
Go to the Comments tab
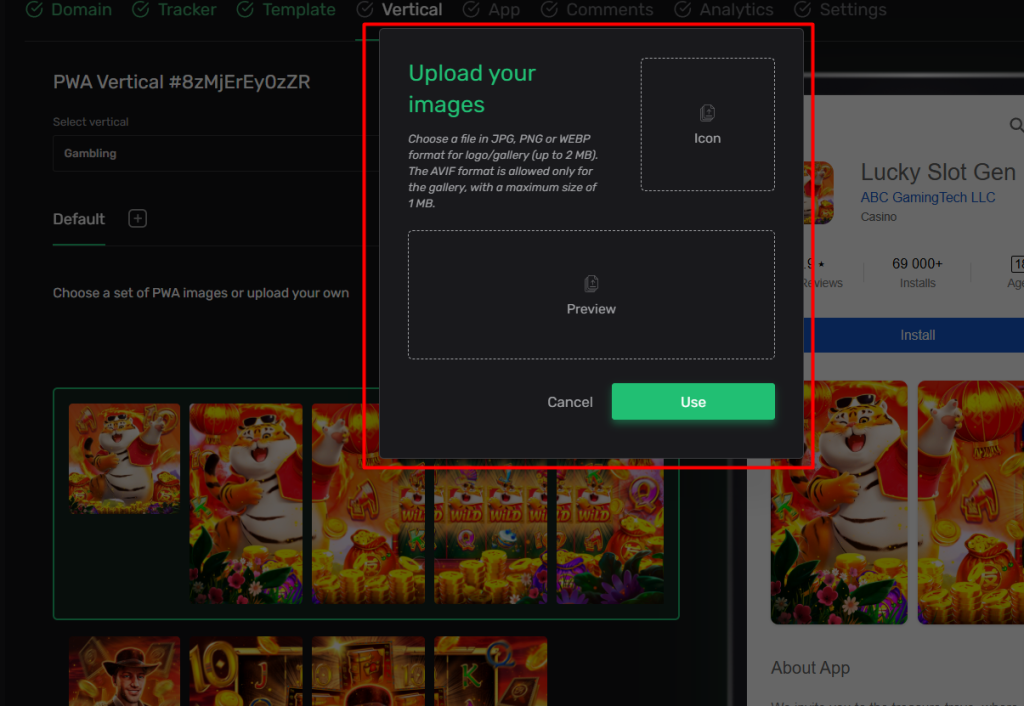(609, 10)
